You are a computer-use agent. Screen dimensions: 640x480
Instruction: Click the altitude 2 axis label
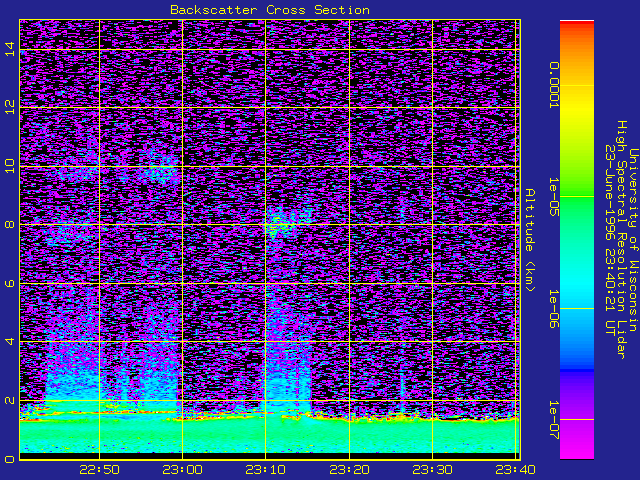(10, 400)
